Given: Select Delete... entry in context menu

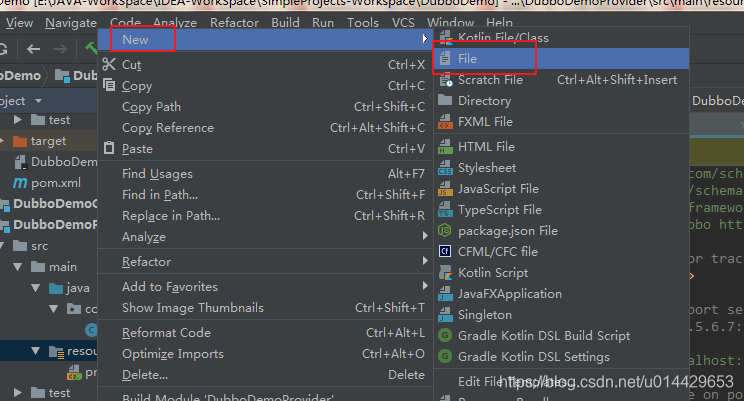Looking at the screenshot, I should [x=265, y=374].
